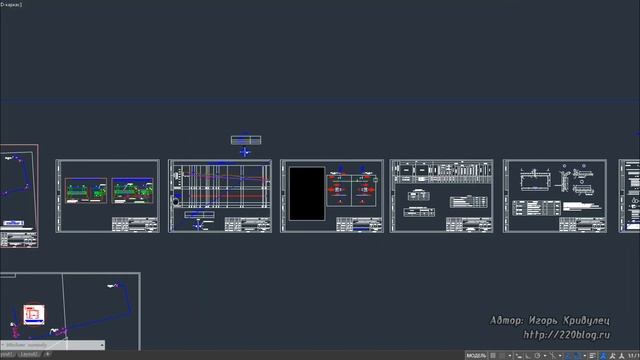
Task: Open polar tracking angle dropdown arrow
Action: [545, 356]
